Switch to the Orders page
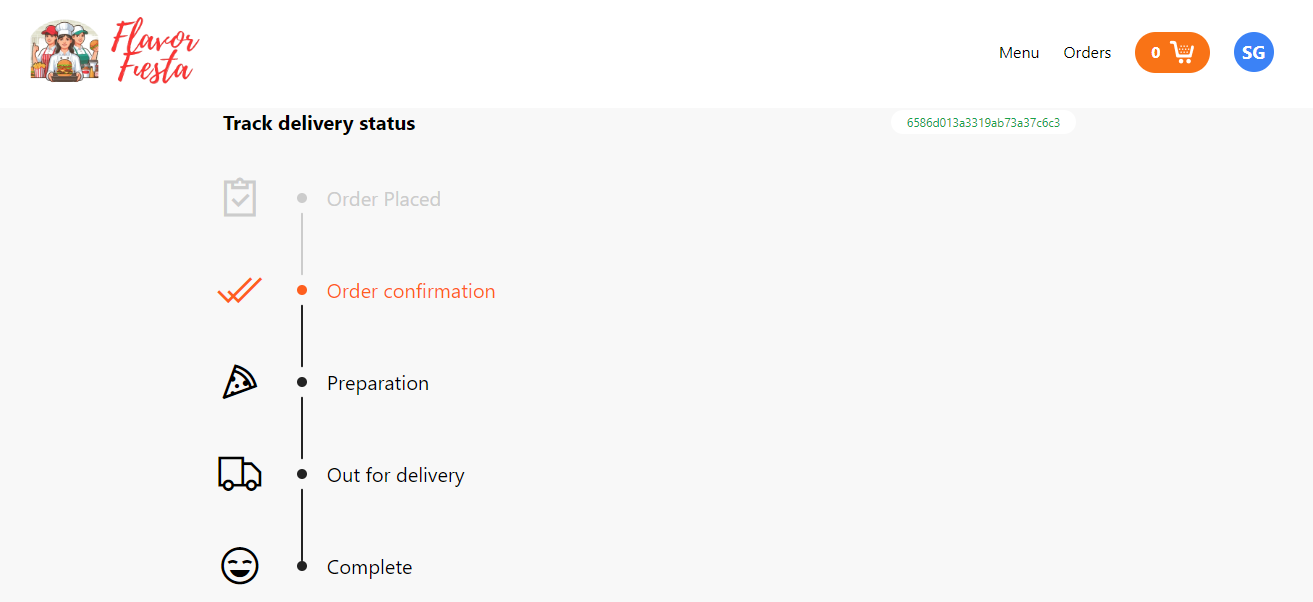The height and width of the screenshot is (602, 1313). [1087, 52]
